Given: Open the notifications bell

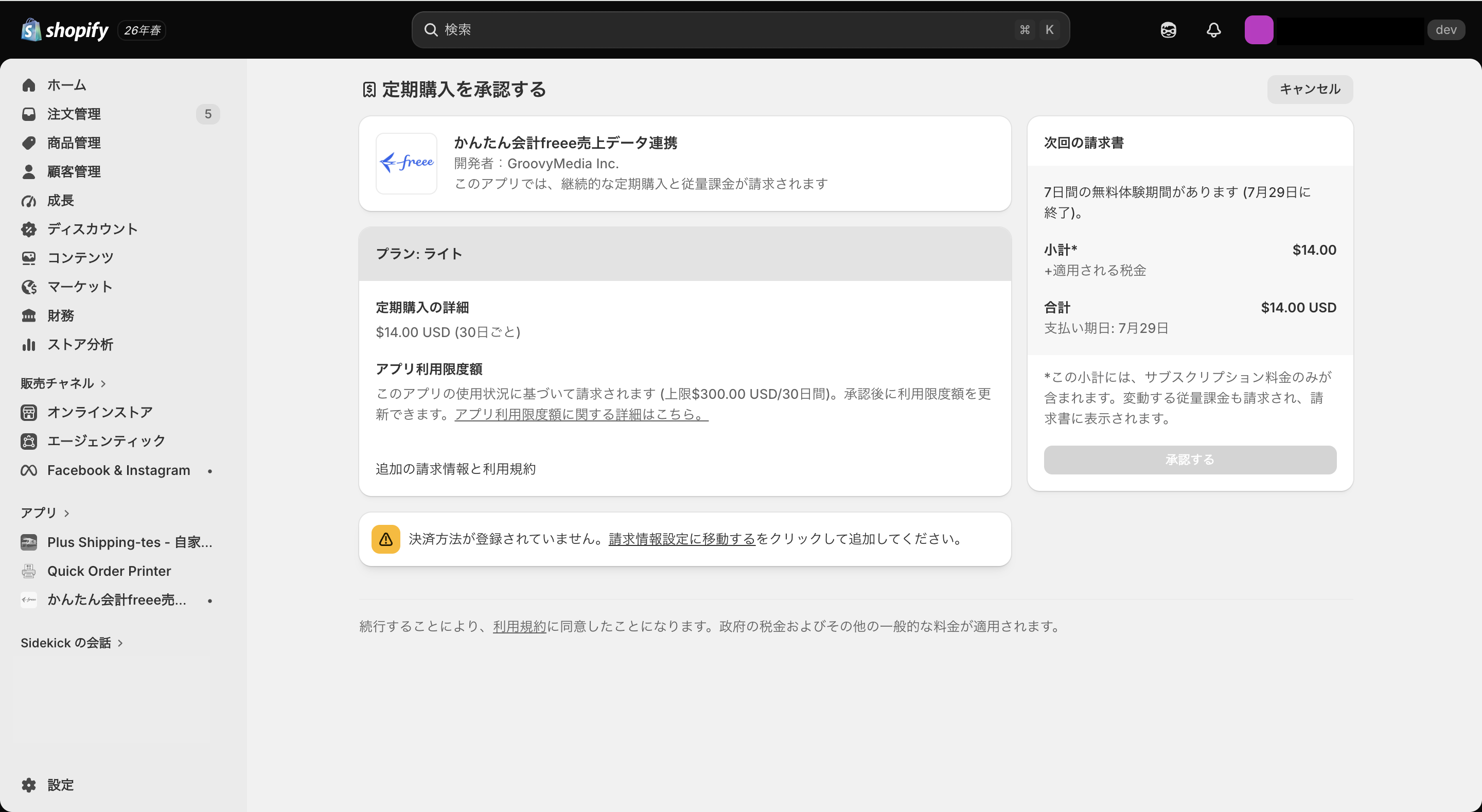Looking at the screenshot, I should coord(1213,30).
